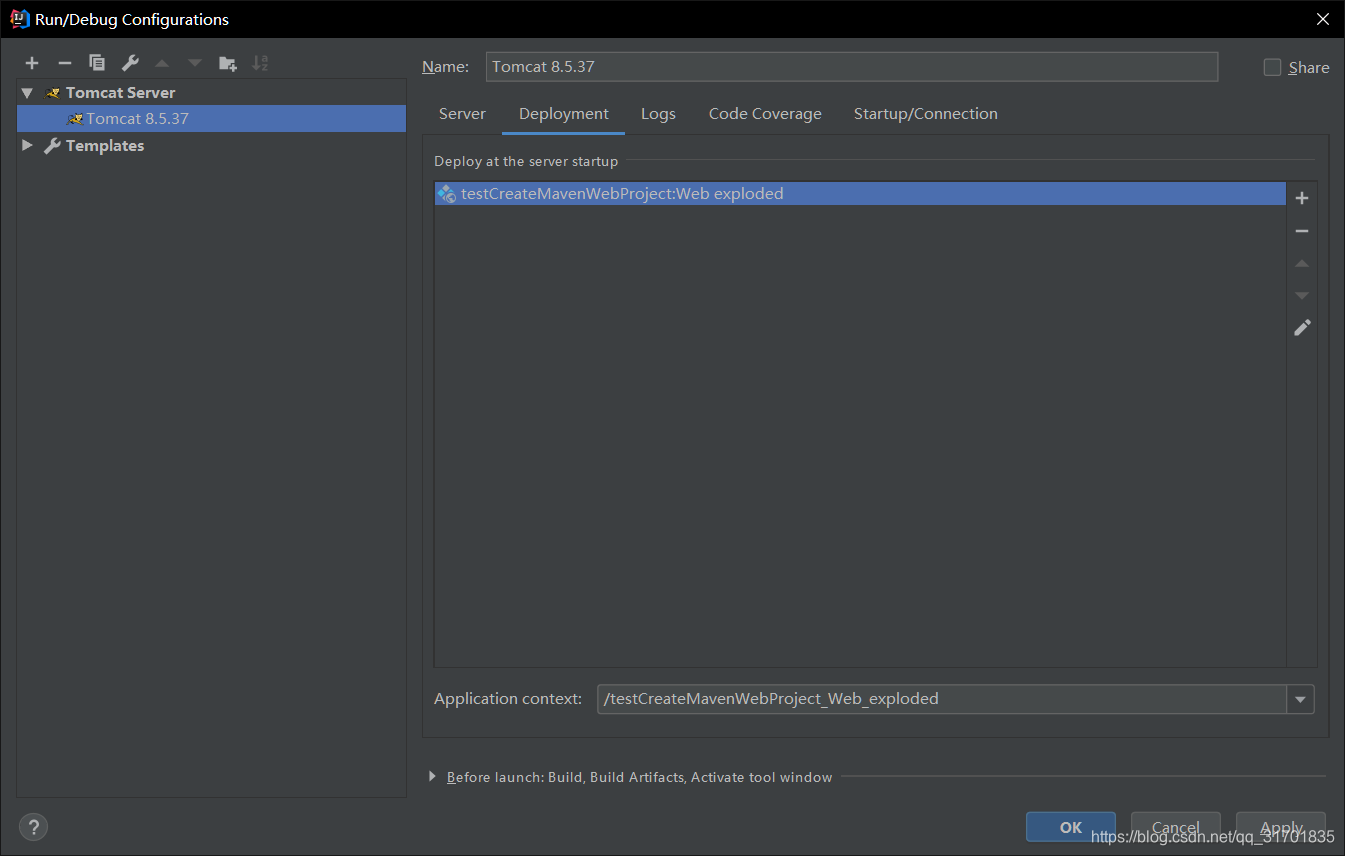Copy the selected configuration
Screen dimensions: 1345x856
coord(97,63)
